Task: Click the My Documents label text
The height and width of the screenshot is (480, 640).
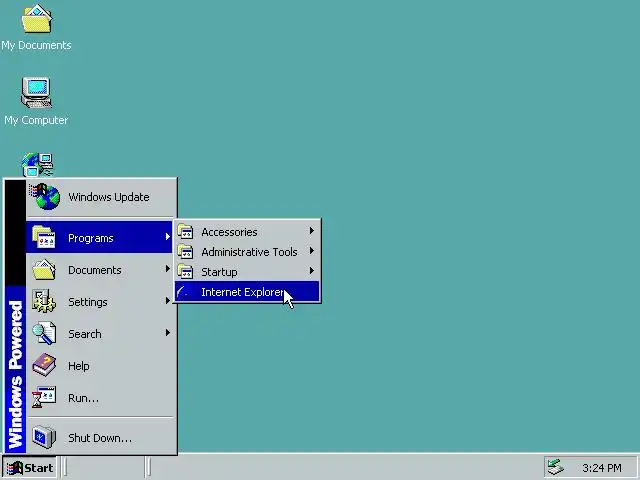Action: [x=36, y=45]
